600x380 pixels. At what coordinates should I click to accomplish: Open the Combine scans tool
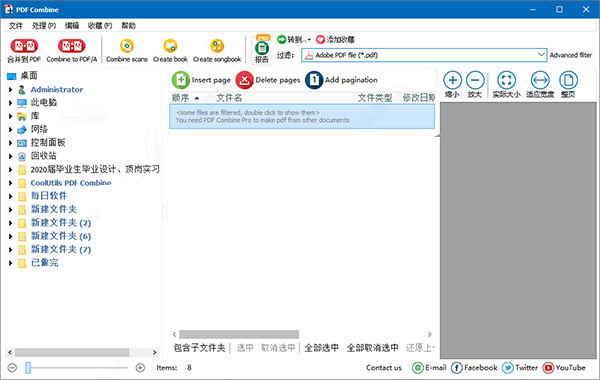click(x=127, y=46)
